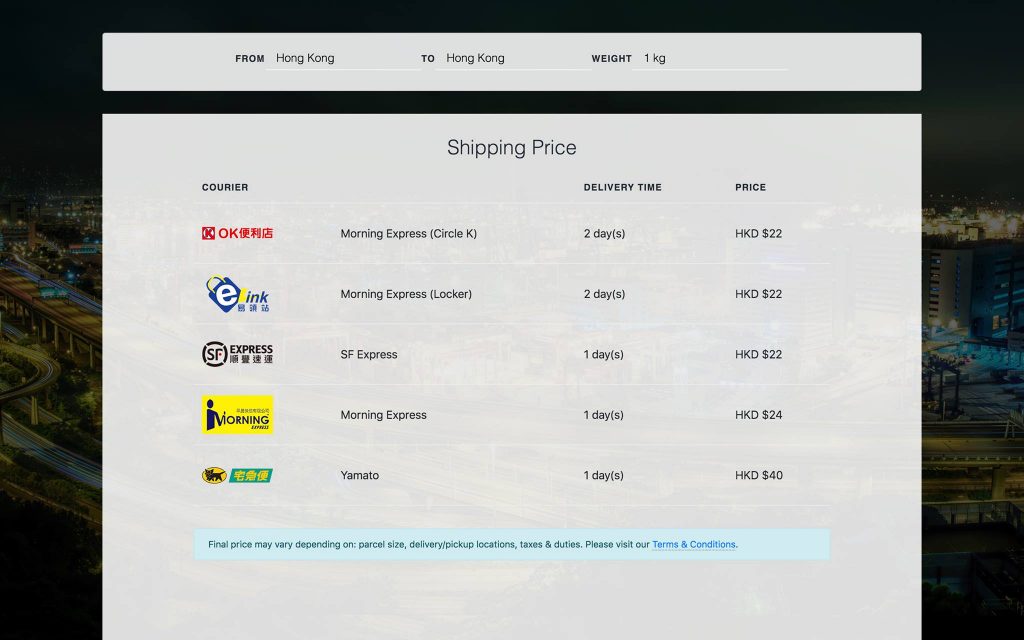
Task: Click the FROM label
Action: coord(249,59)
